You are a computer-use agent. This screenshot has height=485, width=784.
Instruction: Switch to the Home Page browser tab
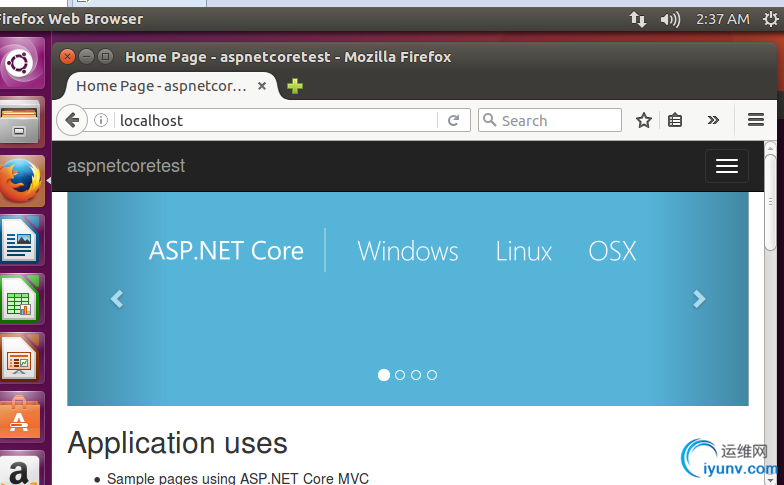point(160,86)
